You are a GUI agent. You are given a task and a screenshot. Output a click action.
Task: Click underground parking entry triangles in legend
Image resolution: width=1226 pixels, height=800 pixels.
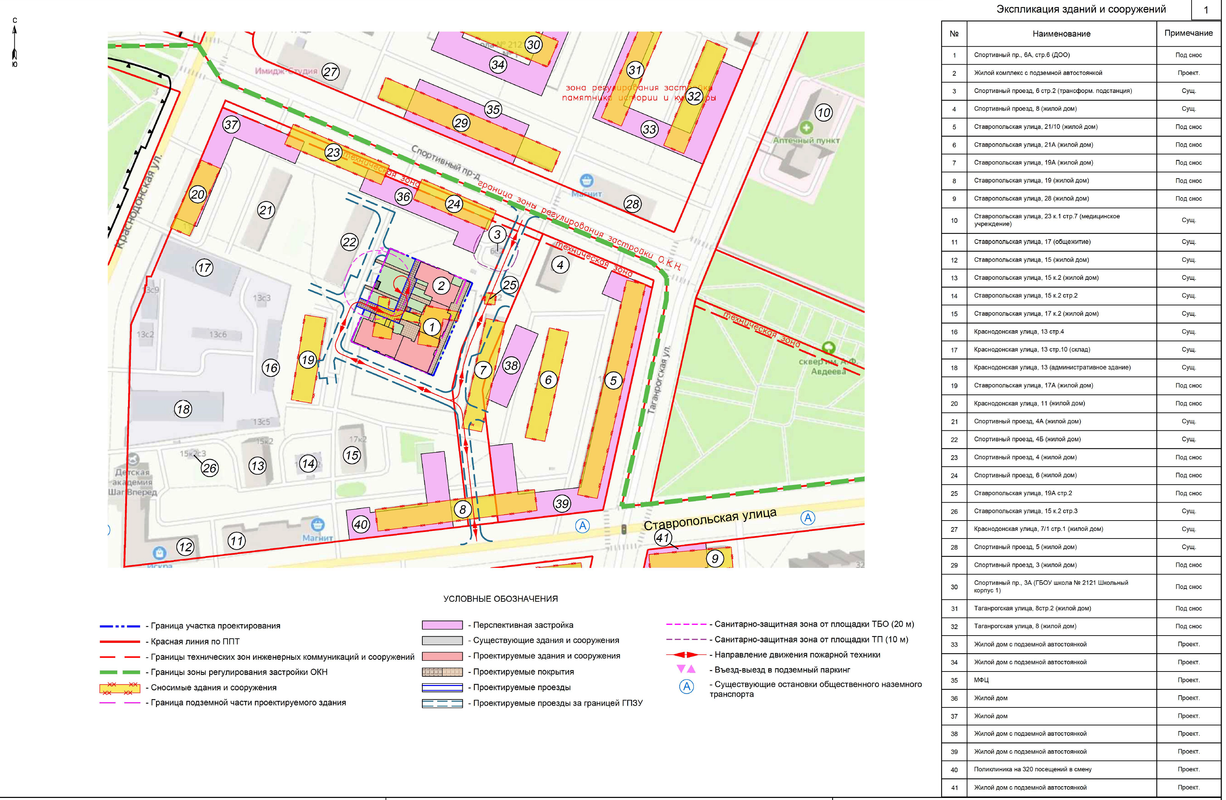pyautogui.click(x=685, y=668)
